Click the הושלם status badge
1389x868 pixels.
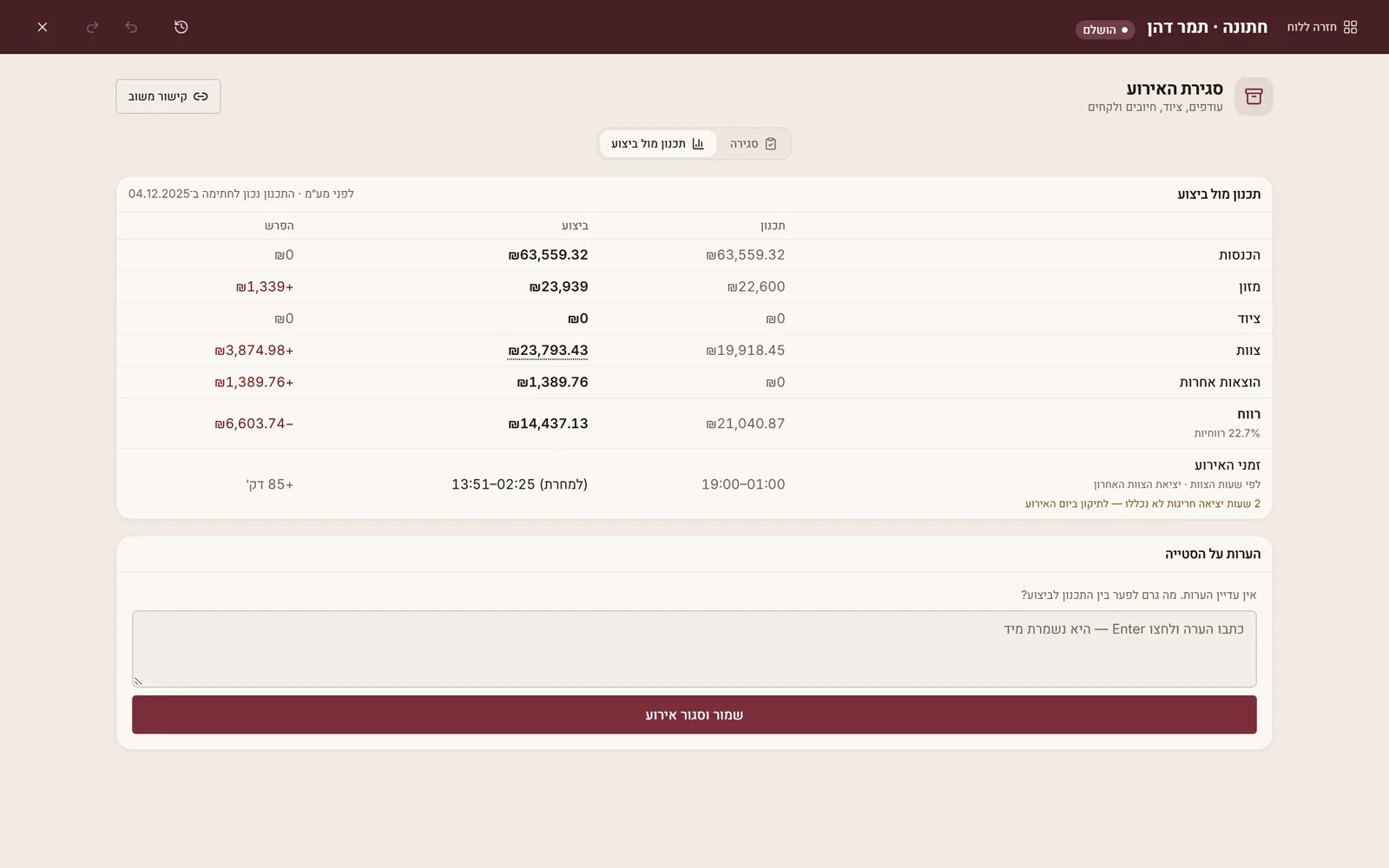point(1105,30)
